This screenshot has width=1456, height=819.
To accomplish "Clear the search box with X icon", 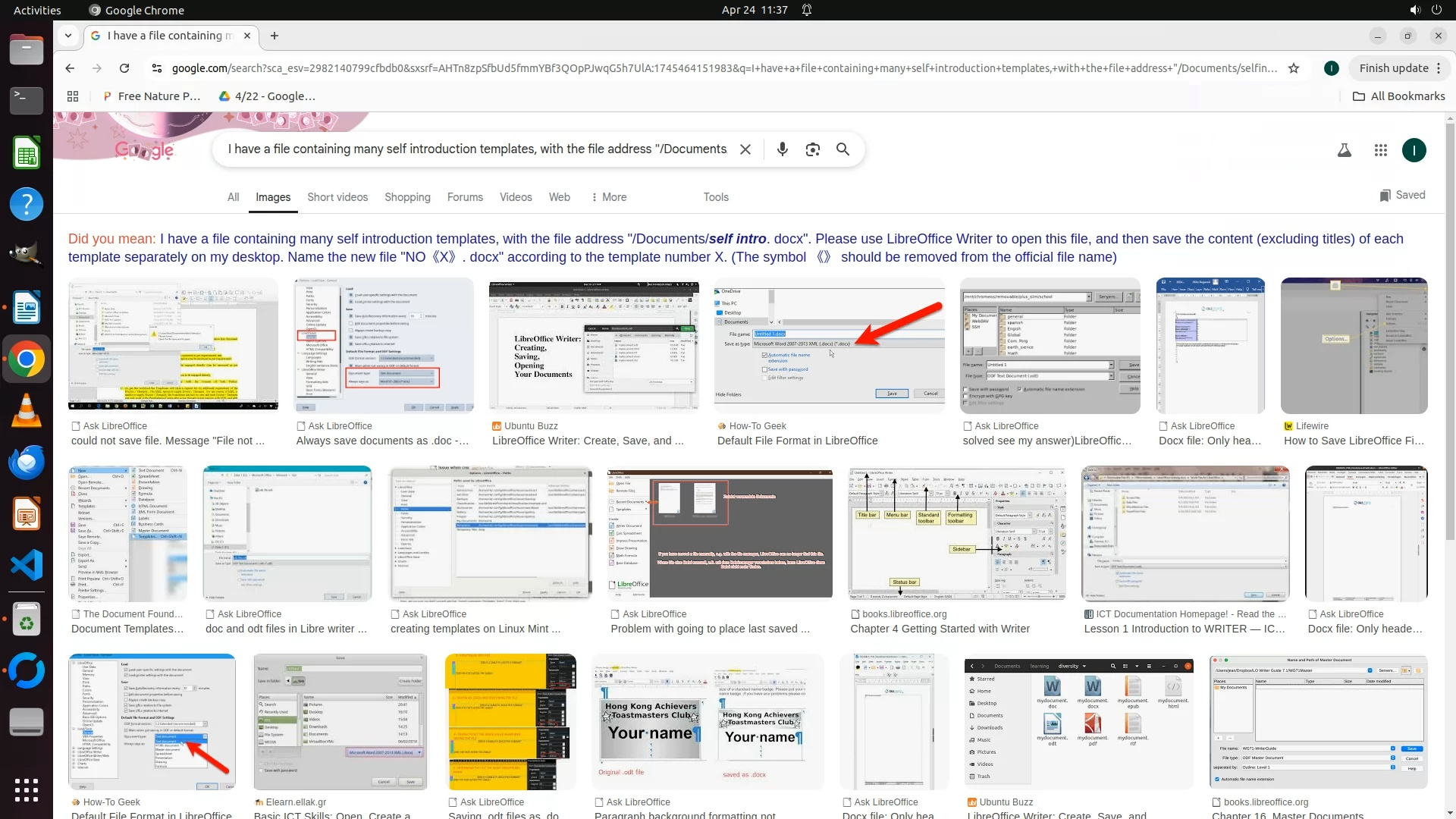I will point(745,149).
